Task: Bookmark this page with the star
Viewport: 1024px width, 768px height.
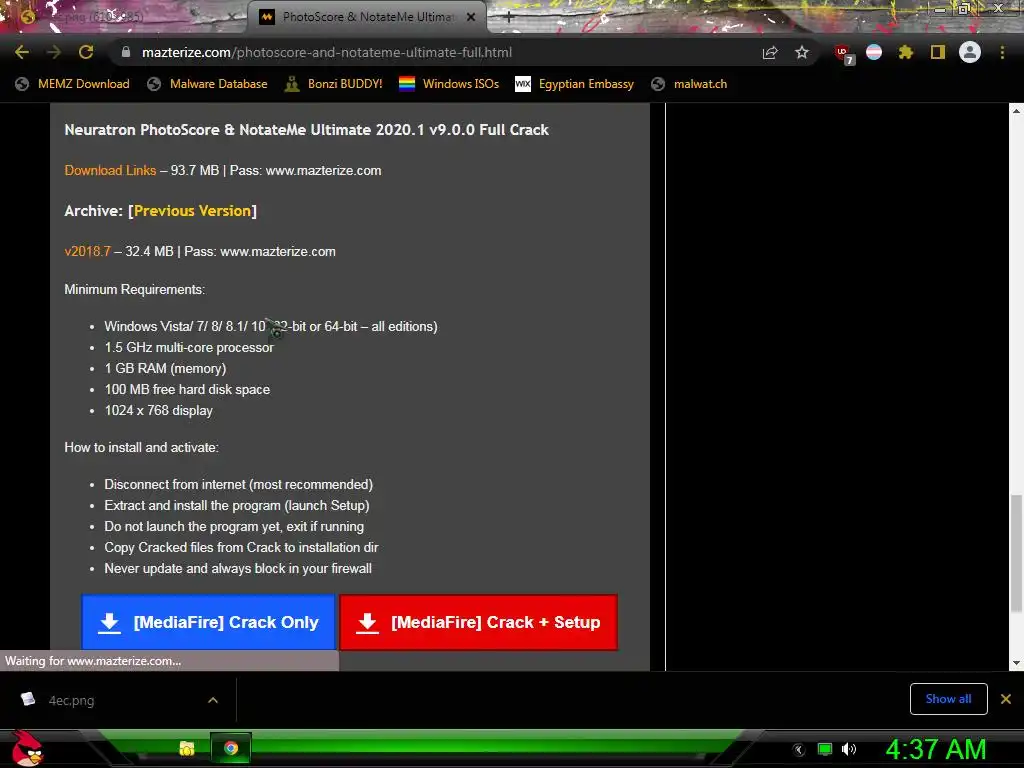Action: point(802,52)
